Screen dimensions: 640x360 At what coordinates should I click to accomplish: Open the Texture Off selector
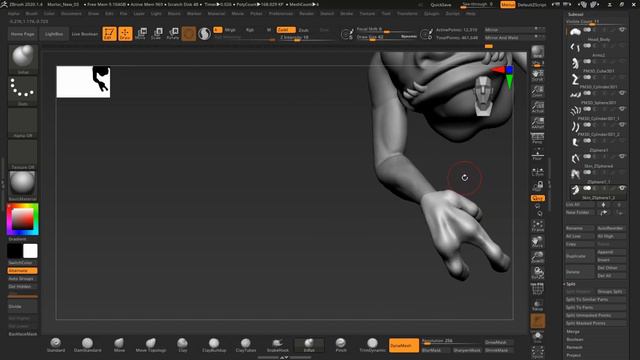click(22, 154)
